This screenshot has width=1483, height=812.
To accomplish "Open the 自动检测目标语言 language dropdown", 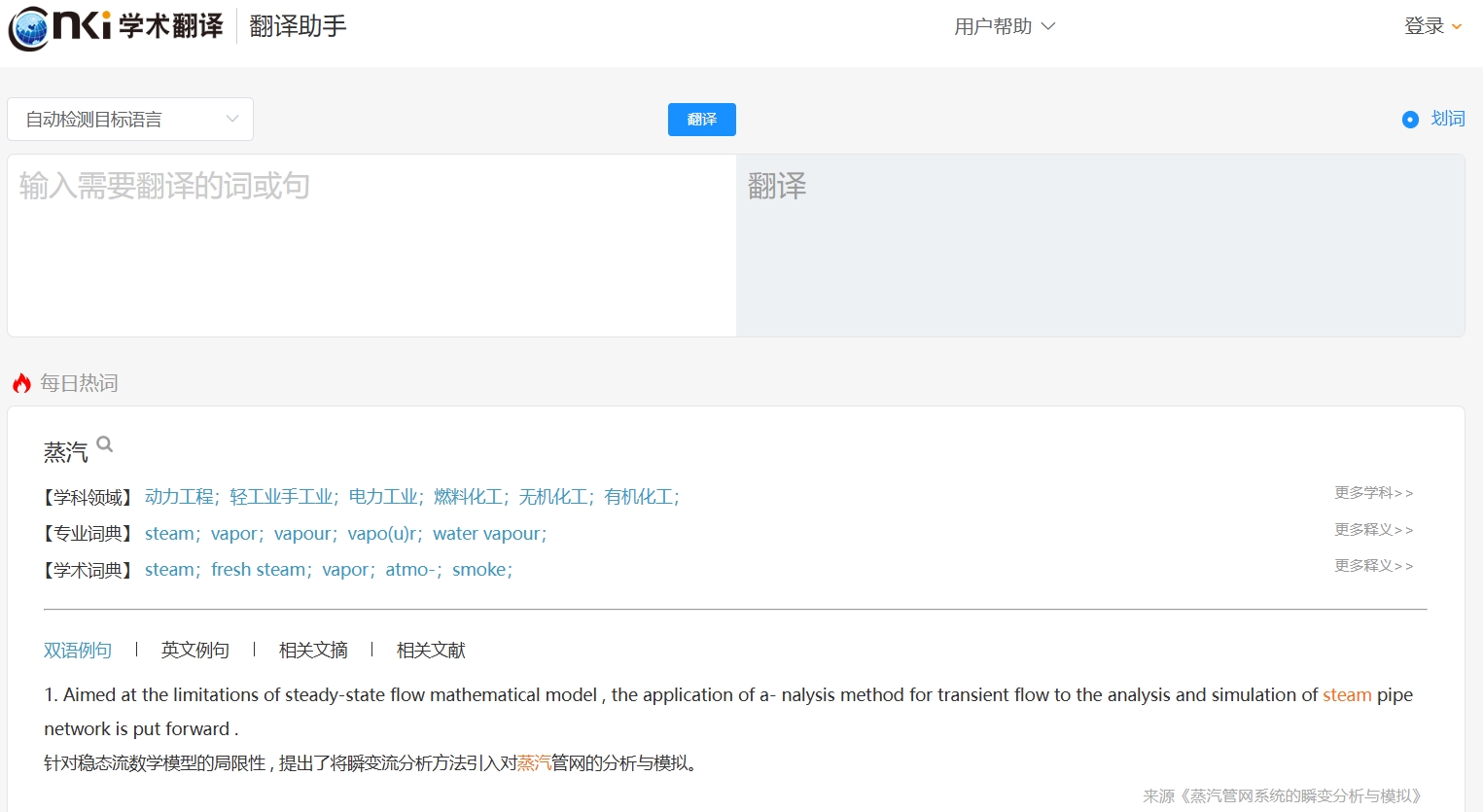I will click(x=130, y=120).
